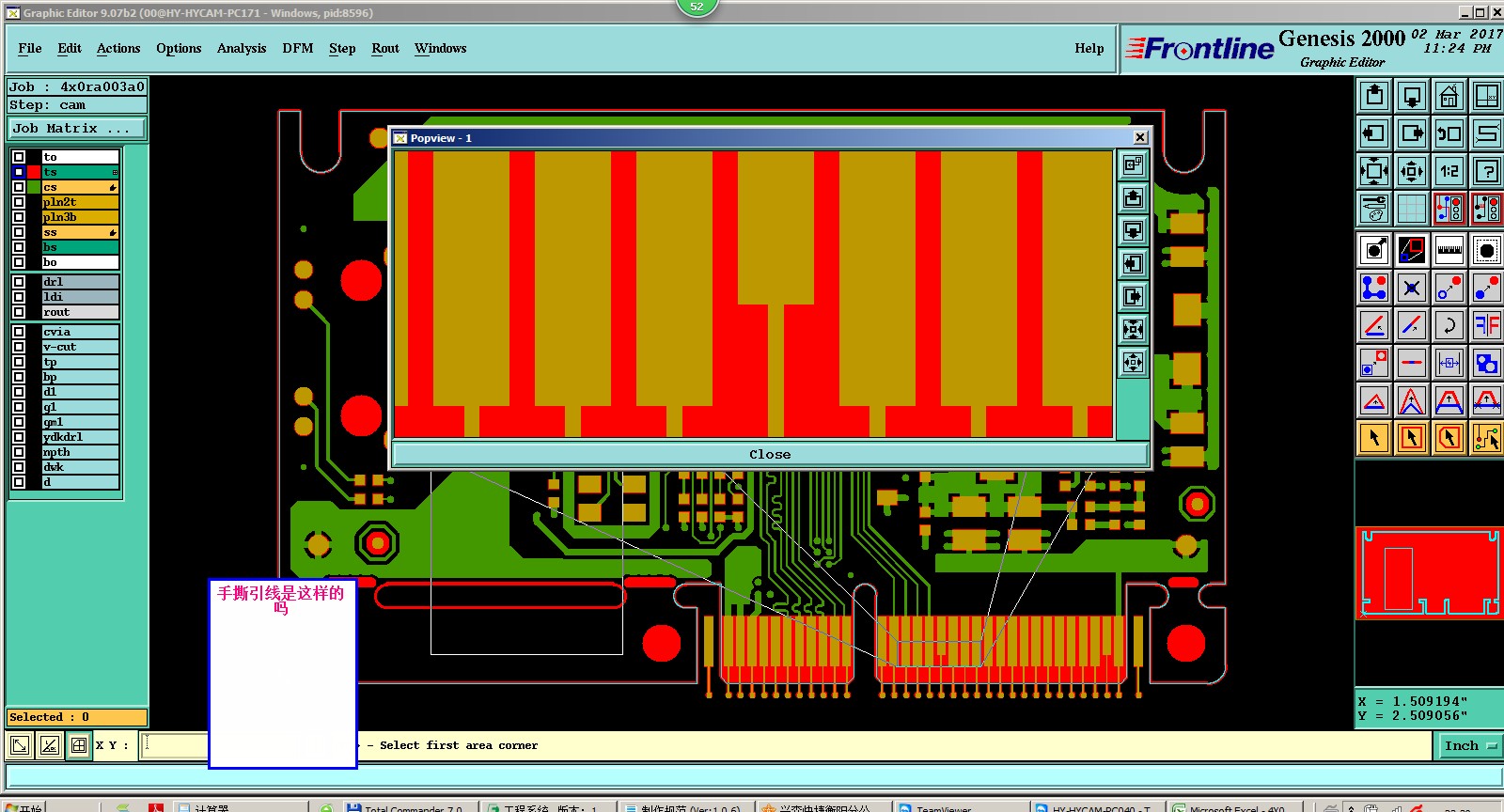Select the 'cvia' layer name
1504x812 pixels.
pyautogui.click(x=80, y=332)
